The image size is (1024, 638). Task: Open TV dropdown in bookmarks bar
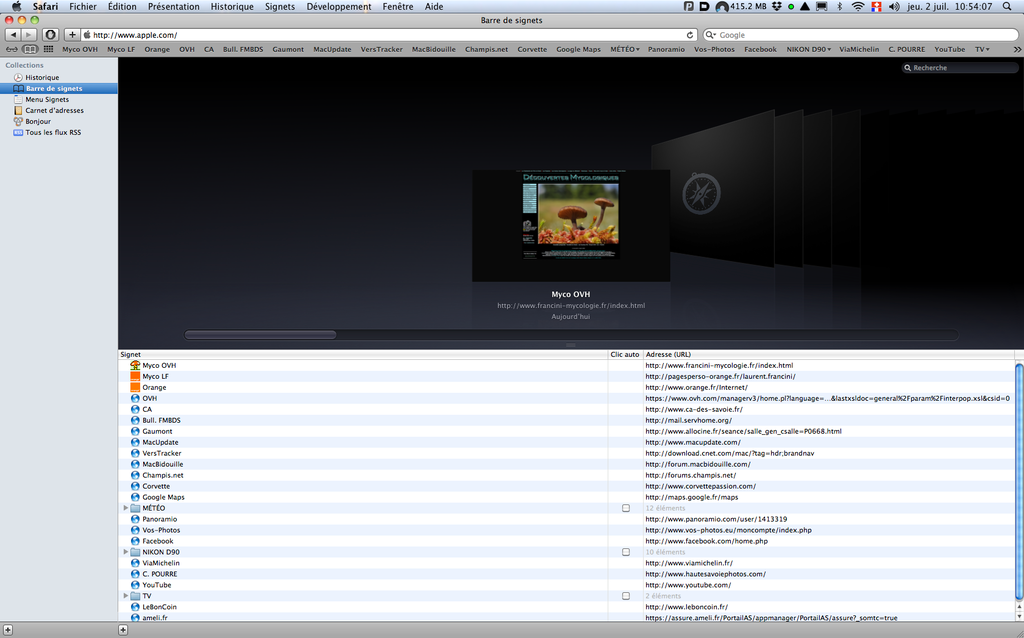(x=982, y=49)
